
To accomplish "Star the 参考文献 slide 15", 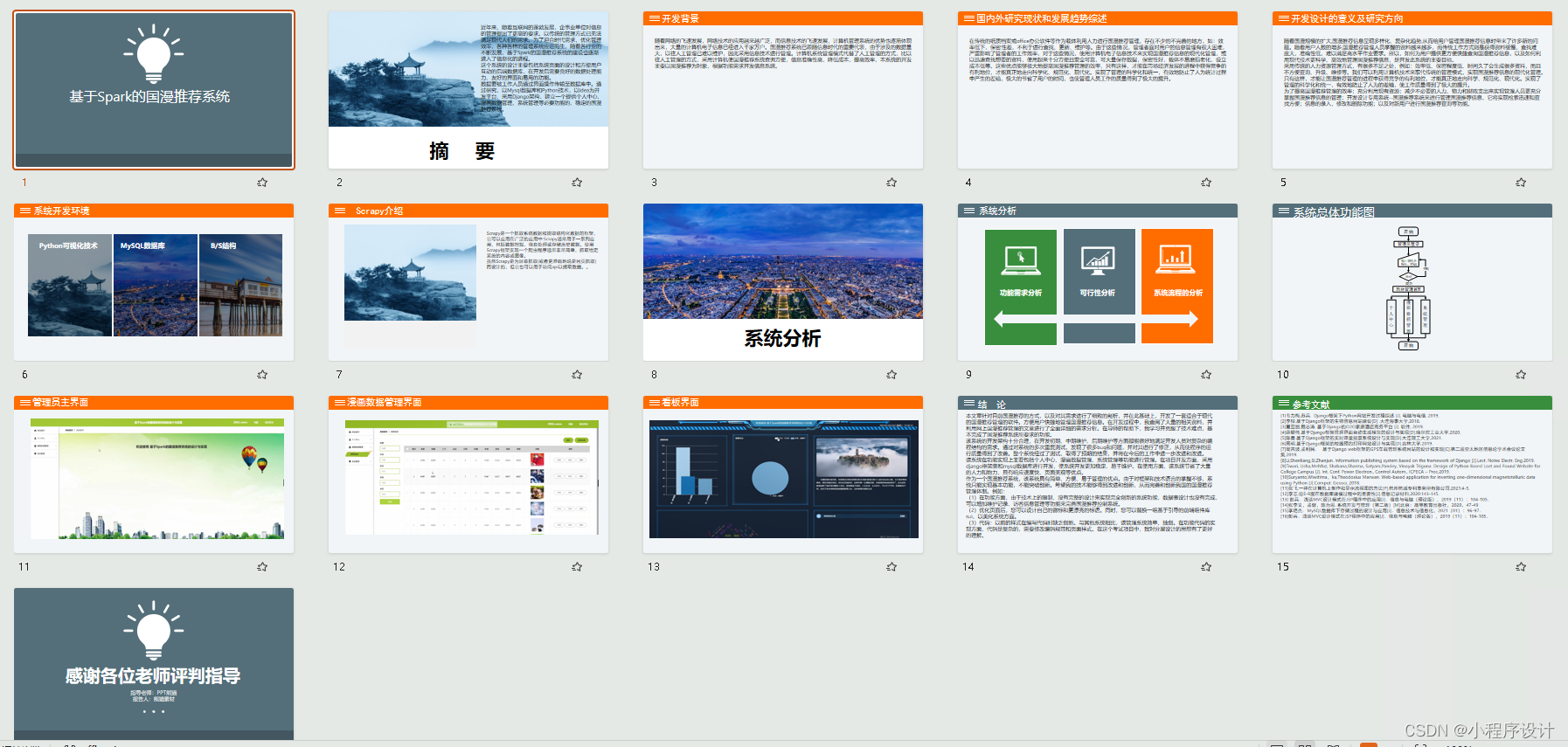I will point(1521,567).
